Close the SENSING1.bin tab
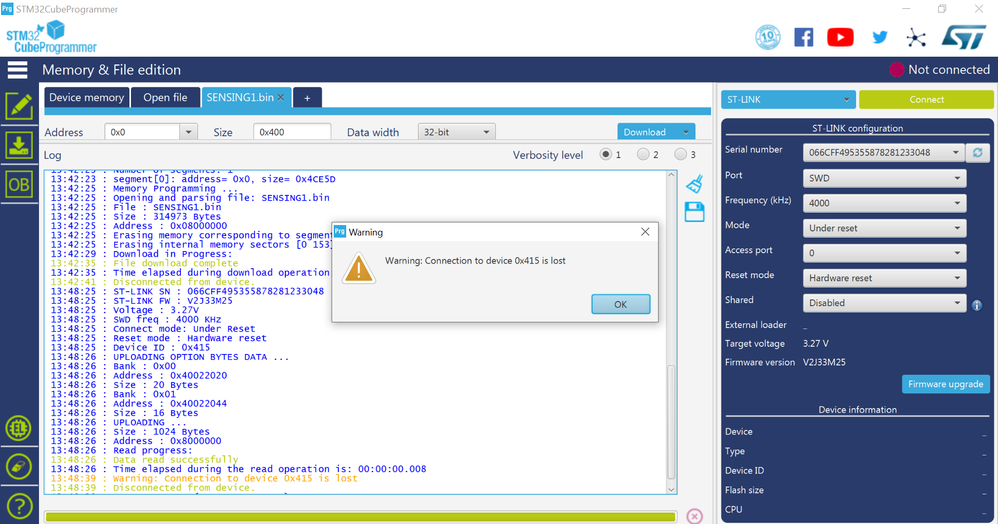This screenshot has width=998, height=524. click(x=281, y=97)
